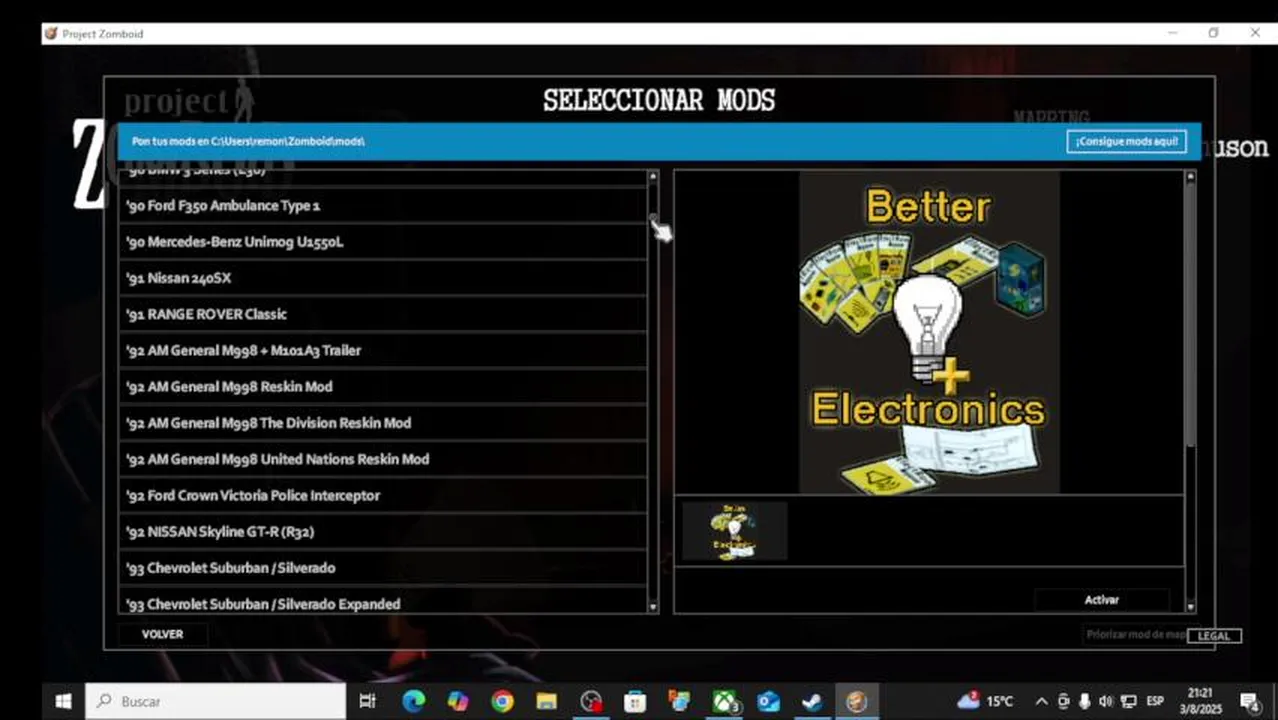
Task: Select '92 NISSAN Skyline GT-R (R32)
Action: coord(383,531)
